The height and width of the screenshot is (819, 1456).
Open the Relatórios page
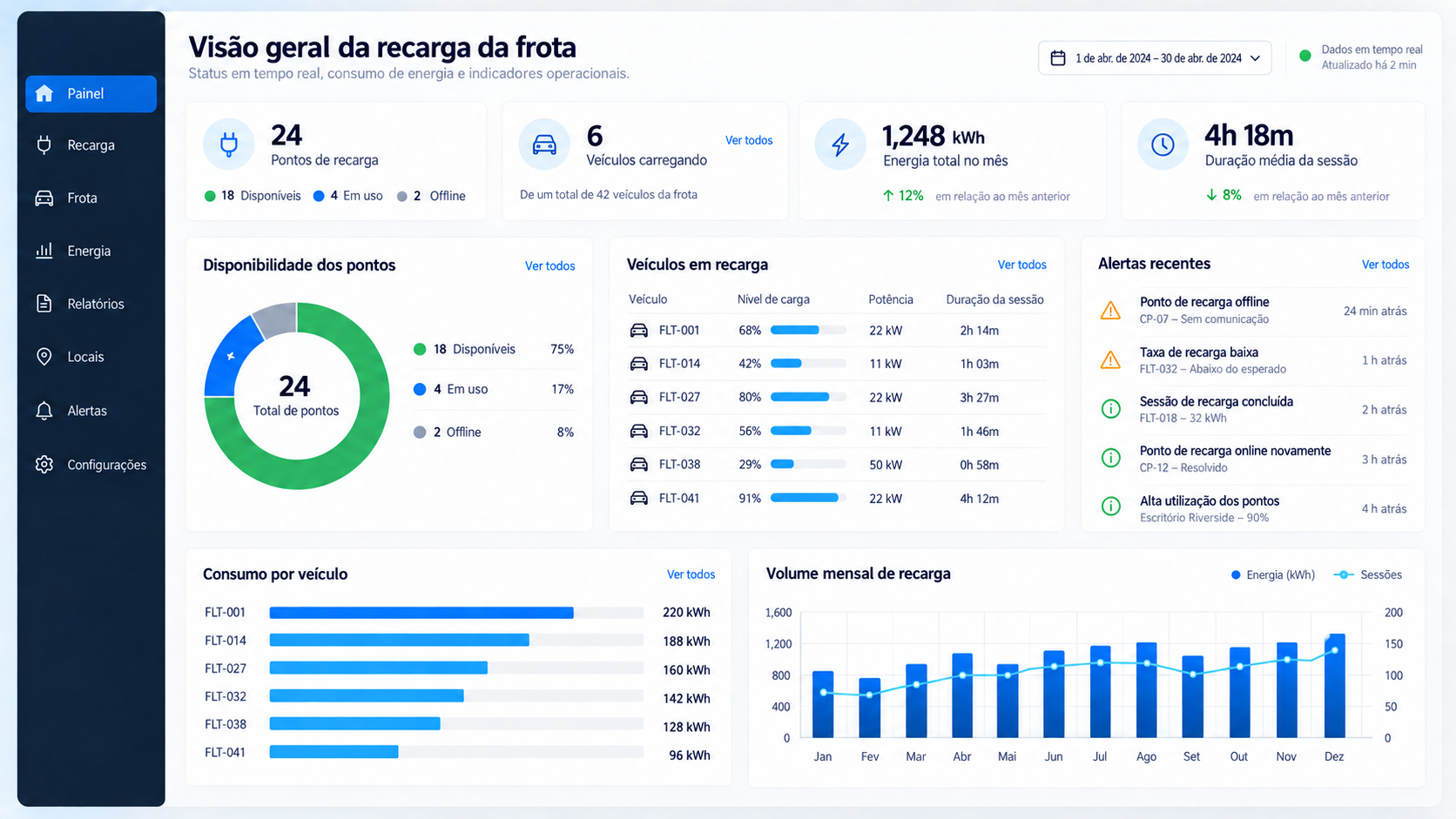(91, 304)
